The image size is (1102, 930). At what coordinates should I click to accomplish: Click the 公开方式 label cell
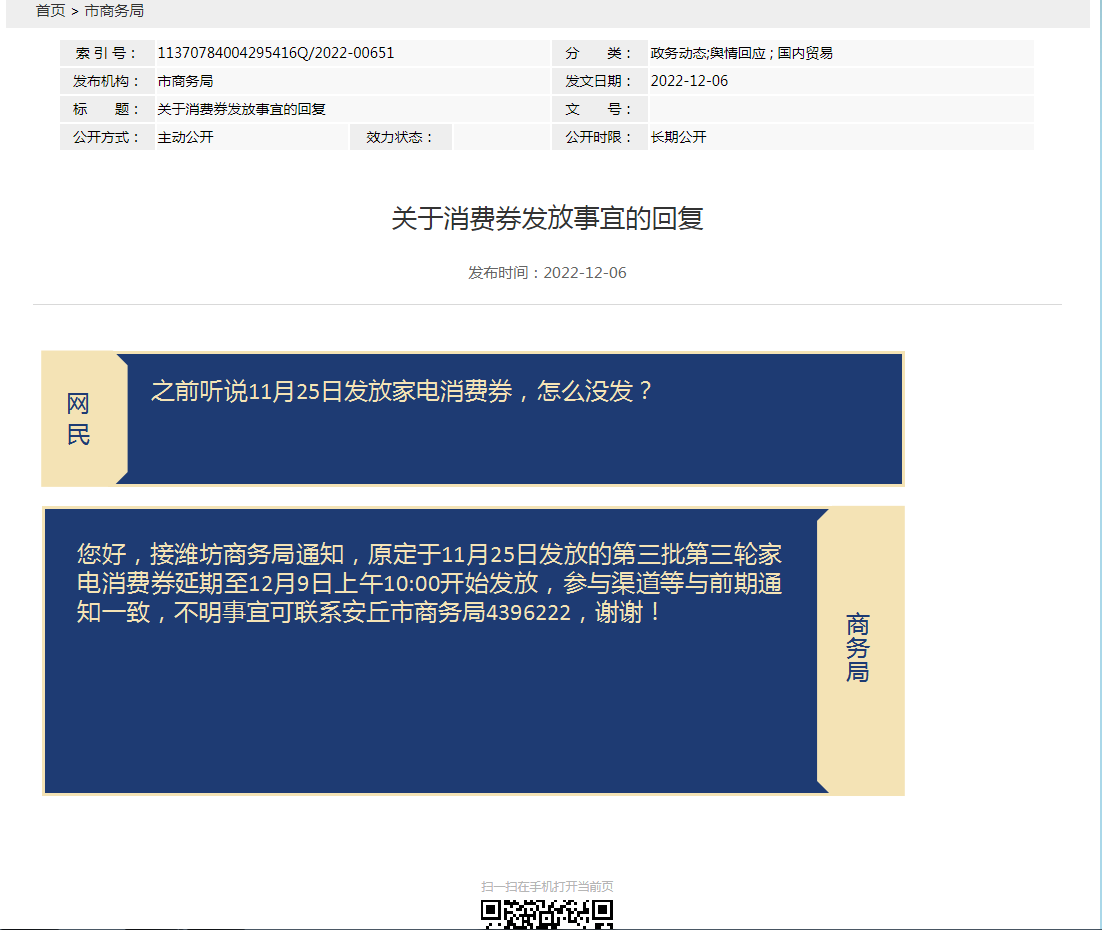107,137
